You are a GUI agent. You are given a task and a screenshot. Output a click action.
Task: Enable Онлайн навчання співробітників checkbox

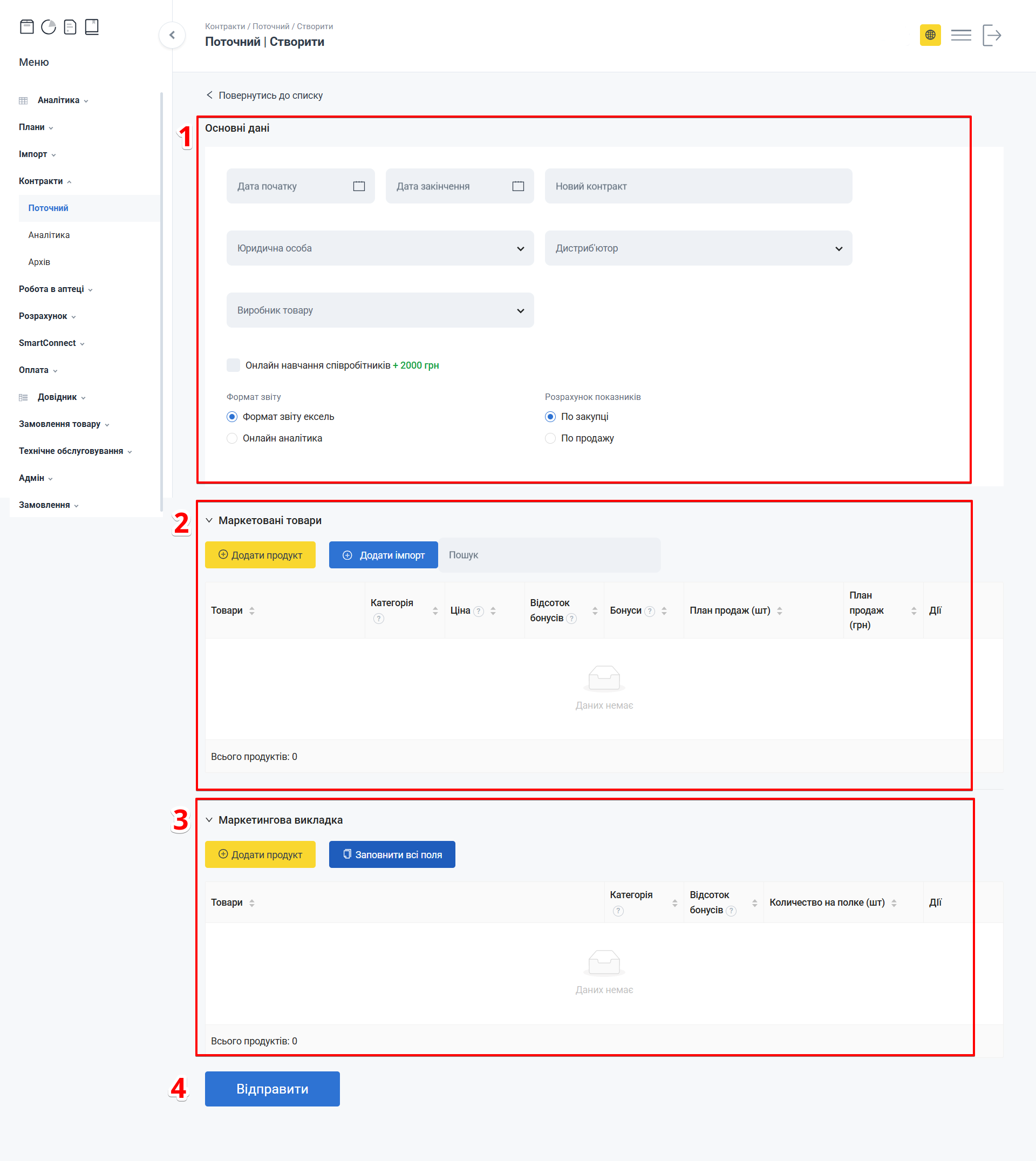click(234, 365)
